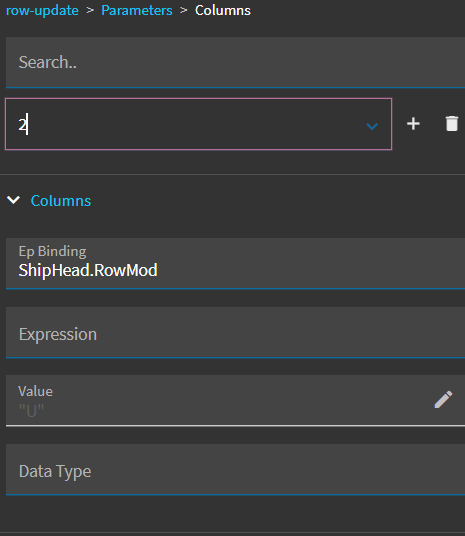Click into the Data Type field

pos(235,470)
